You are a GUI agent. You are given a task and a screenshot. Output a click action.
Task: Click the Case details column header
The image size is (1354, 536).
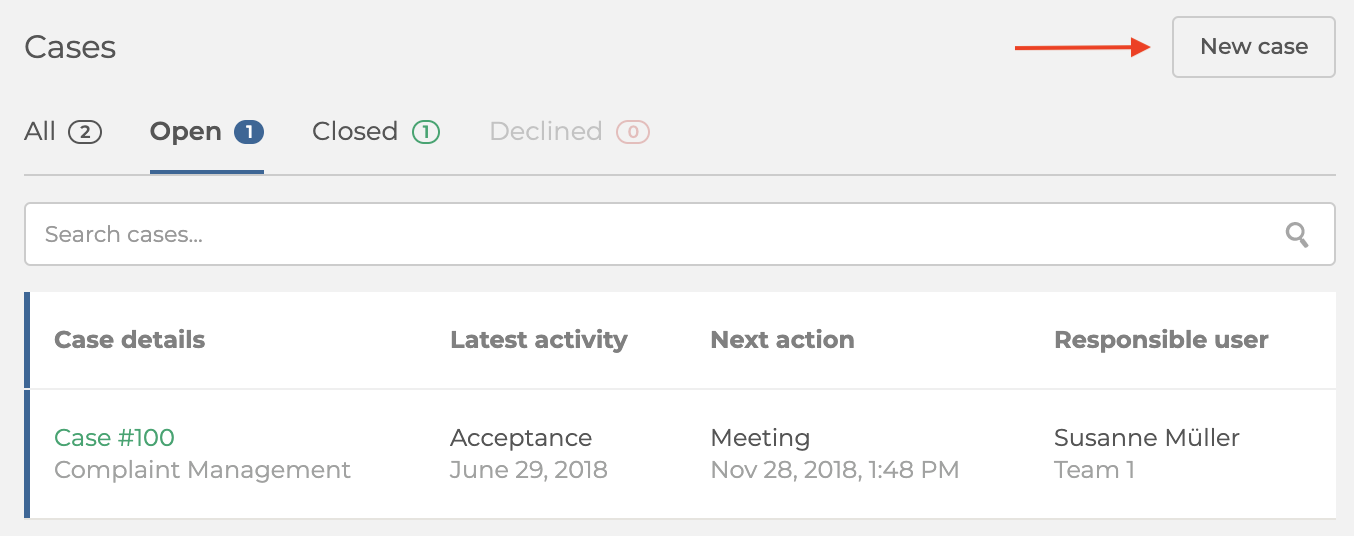pyautogui.click(x=129, y=340)
